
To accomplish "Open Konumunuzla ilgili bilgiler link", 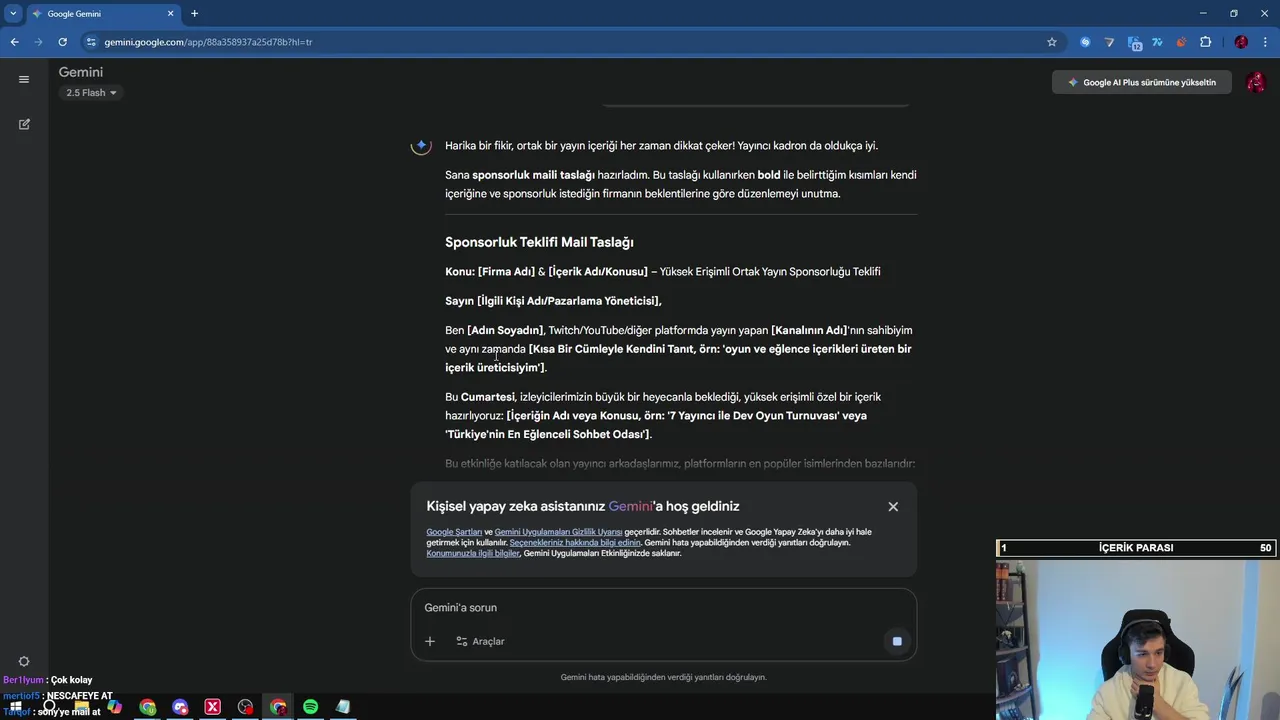I will (473, 553).
